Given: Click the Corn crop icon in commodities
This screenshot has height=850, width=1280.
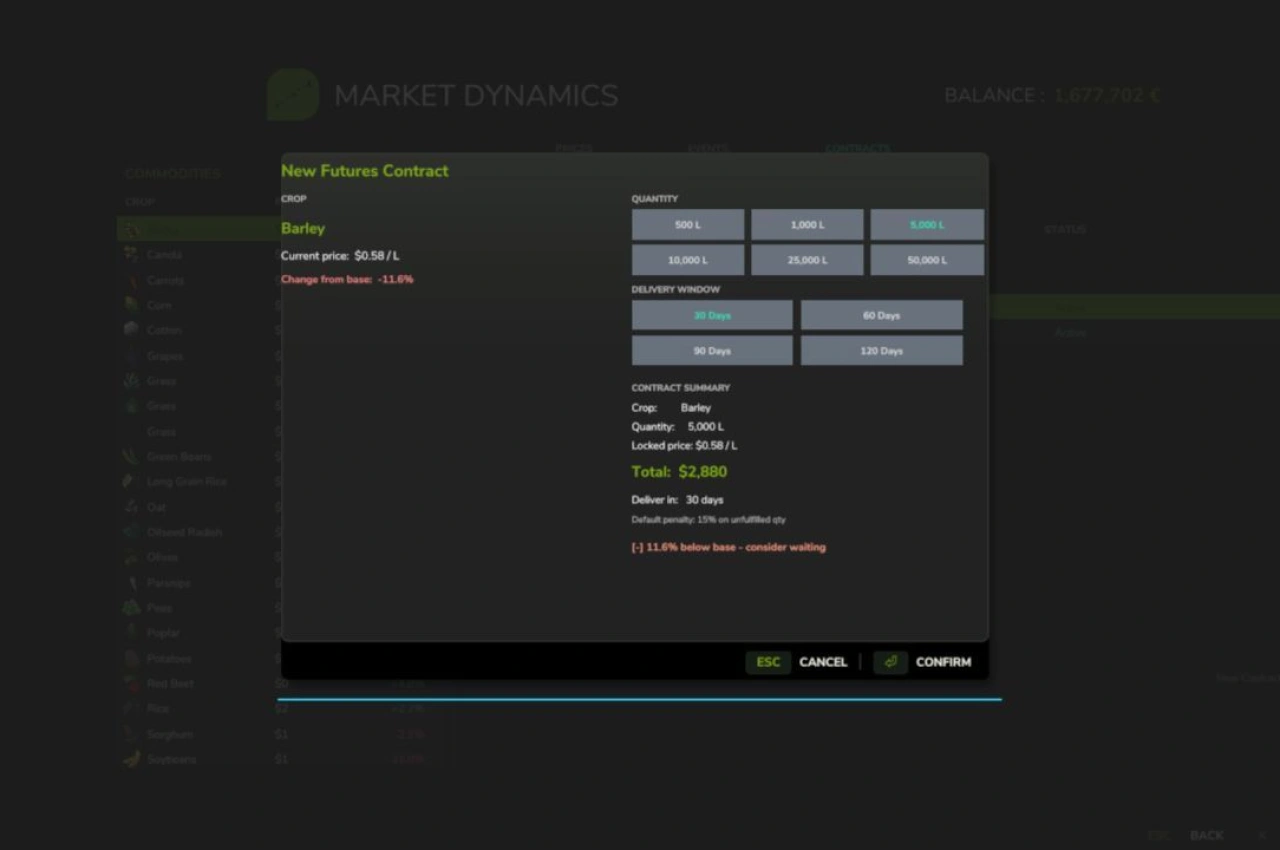Looking at the screenshot, I should point(131,304).
